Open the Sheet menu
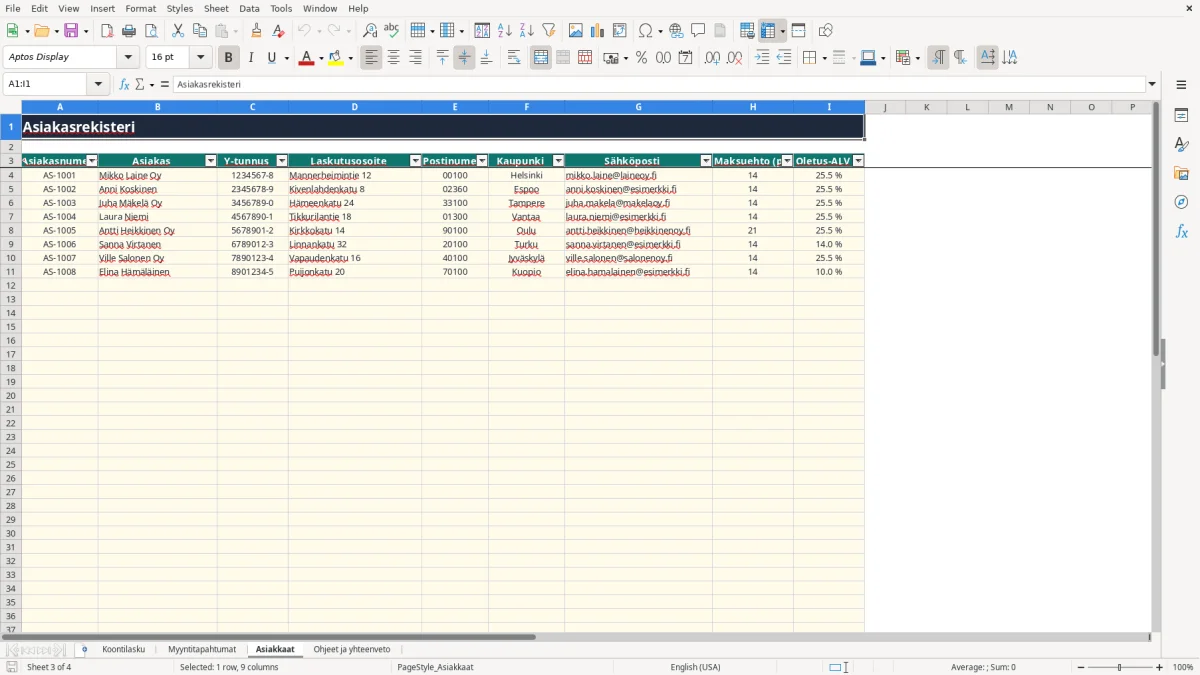This screenshot has height=675, width=1200. click(x=216, y=8)
